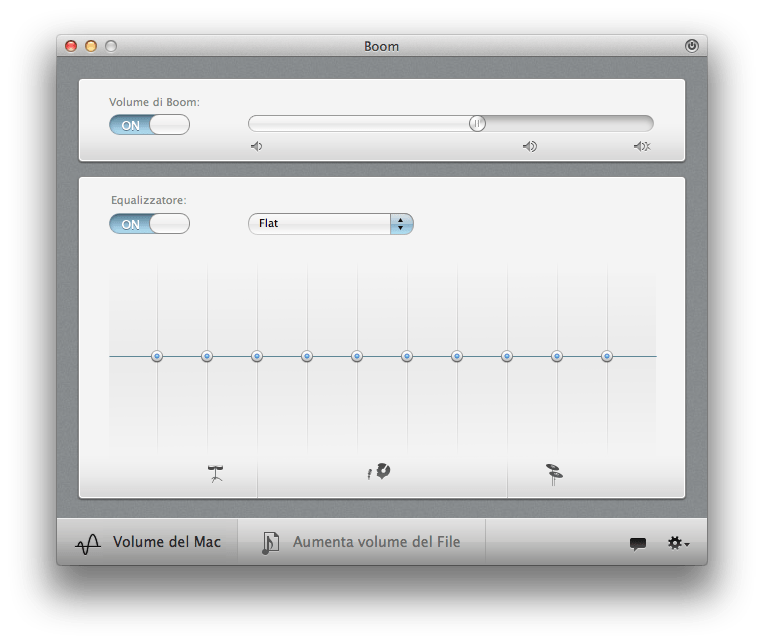Click the second equalizer band knob
This screenshot has width=764, height=644.
[x=207, y=356]
